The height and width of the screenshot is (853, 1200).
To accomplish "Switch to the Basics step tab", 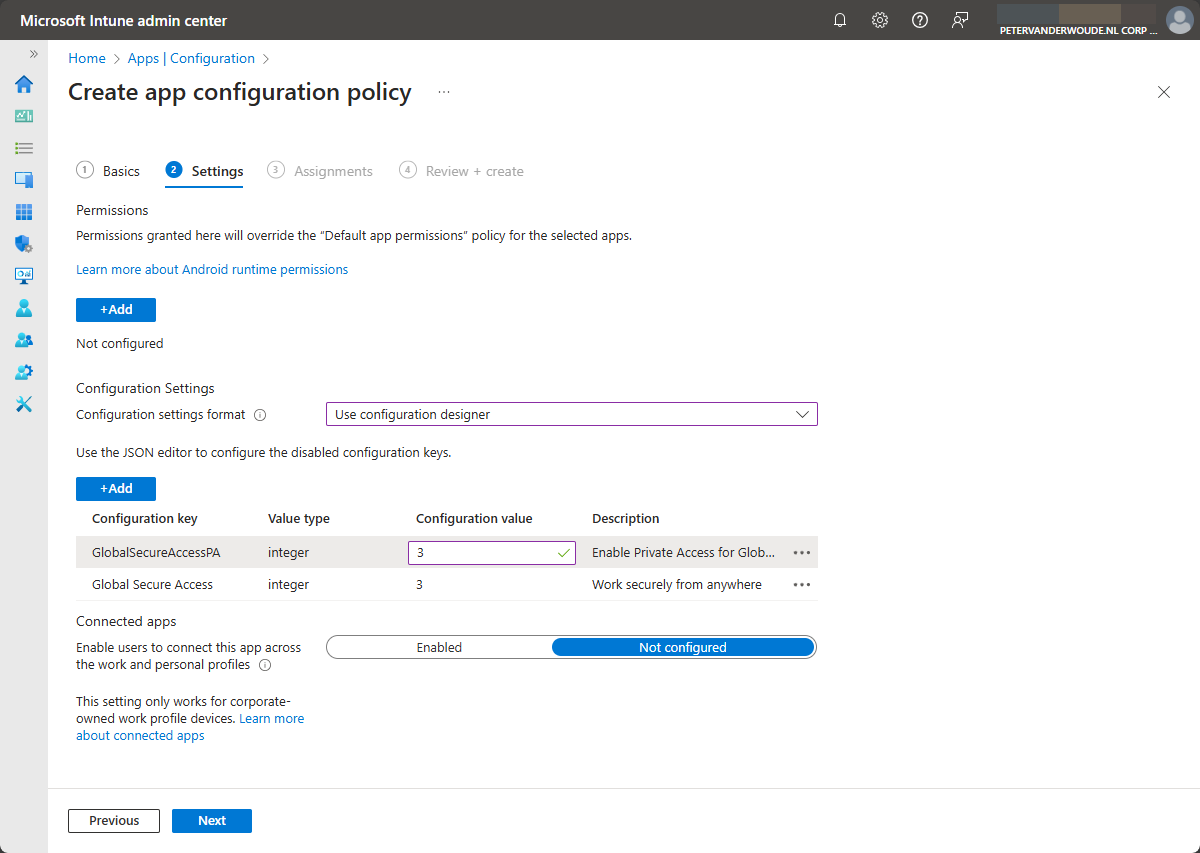I will 109,171.
